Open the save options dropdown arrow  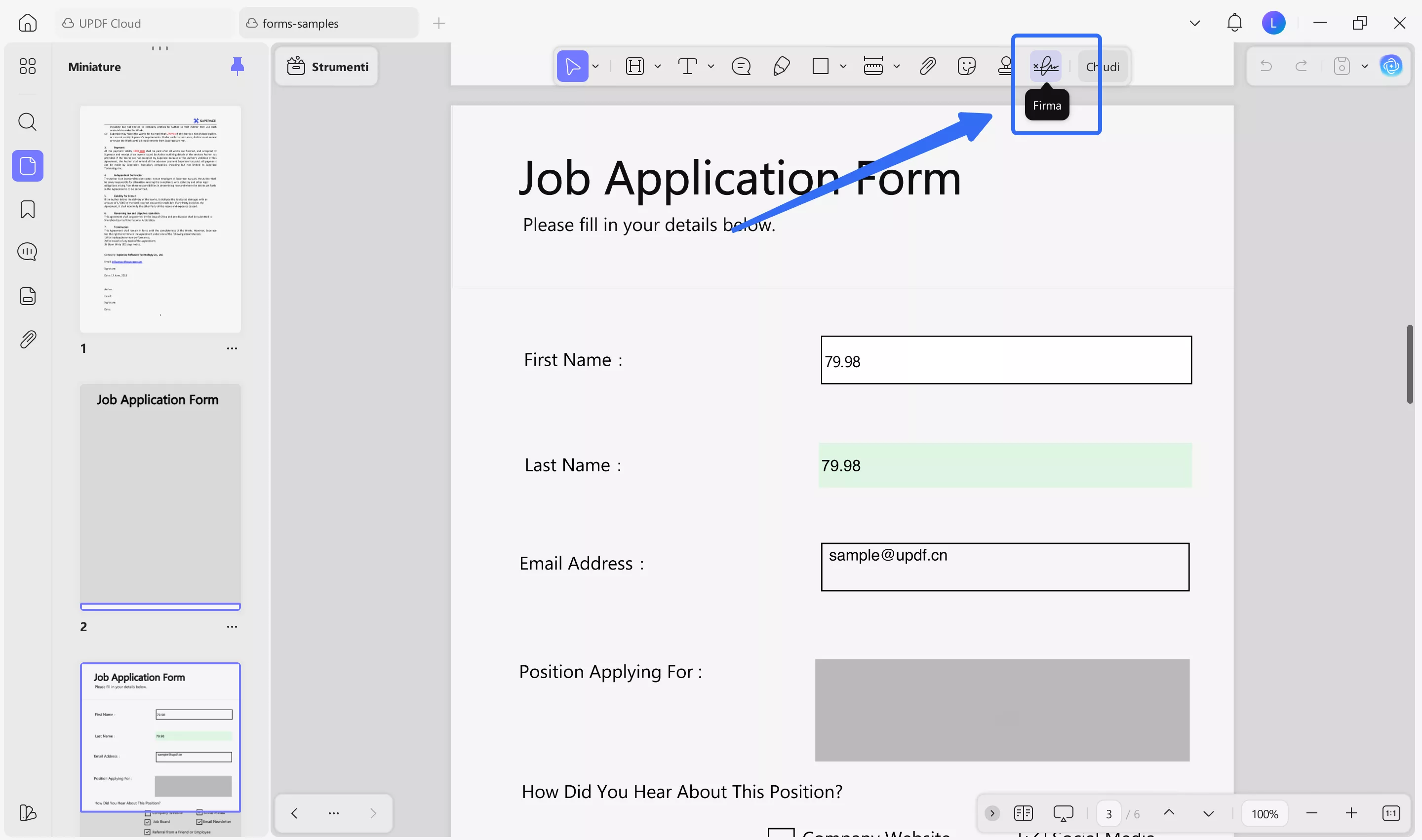1364,66
